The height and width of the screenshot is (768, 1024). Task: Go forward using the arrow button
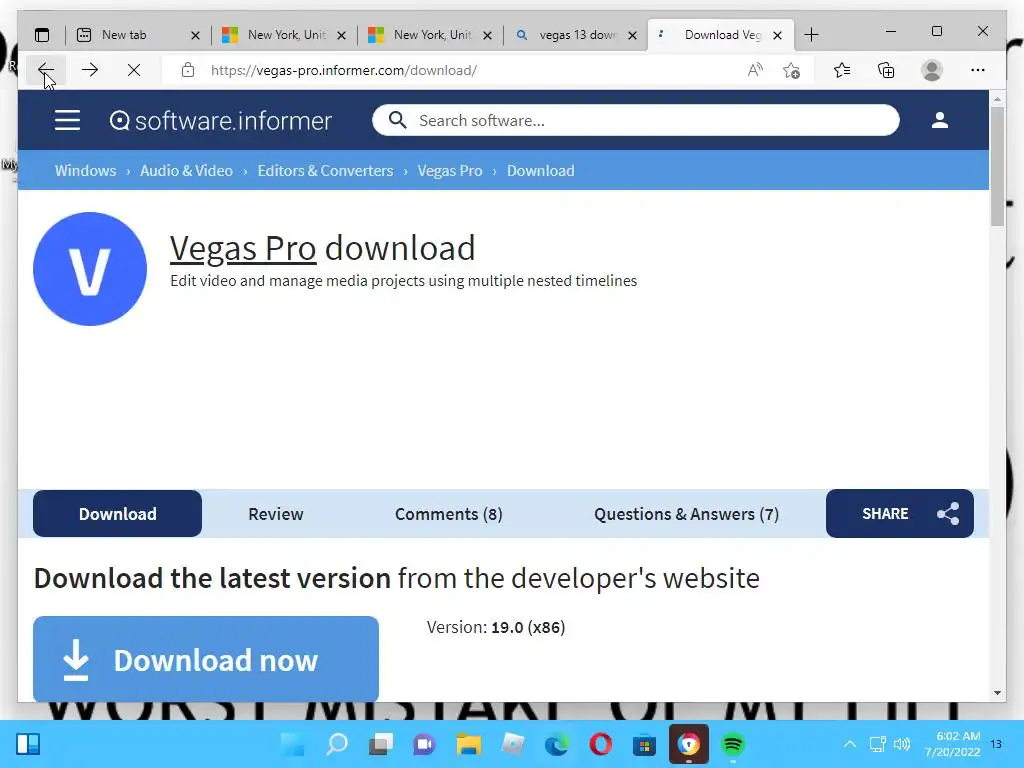90,70
